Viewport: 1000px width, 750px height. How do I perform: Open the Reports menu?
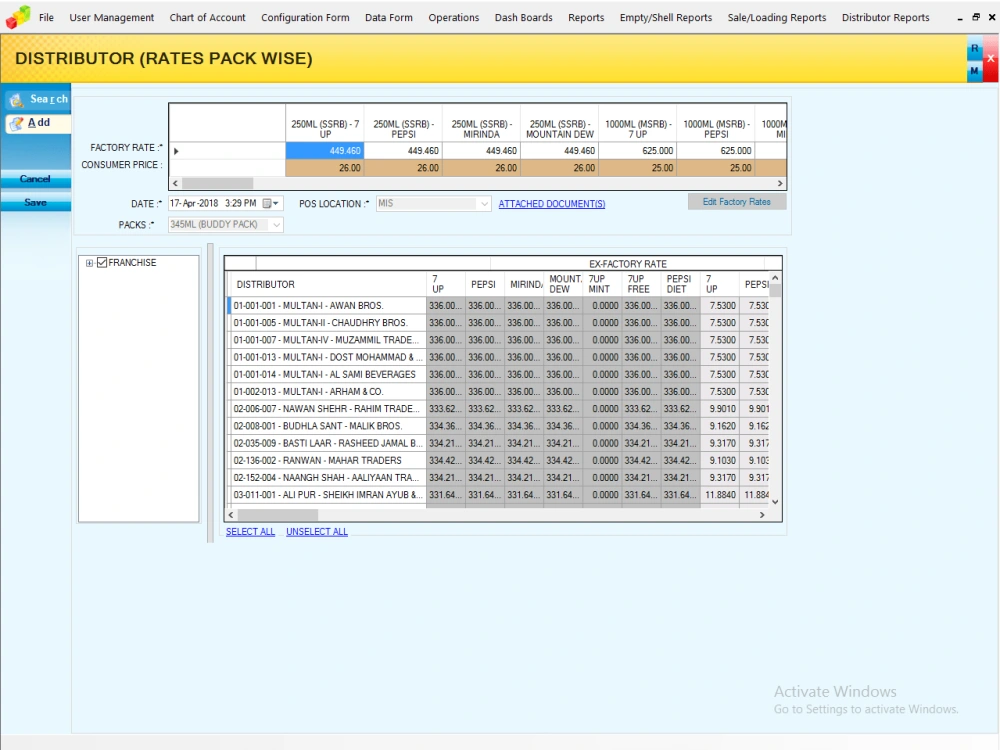[x=585, y=17]
